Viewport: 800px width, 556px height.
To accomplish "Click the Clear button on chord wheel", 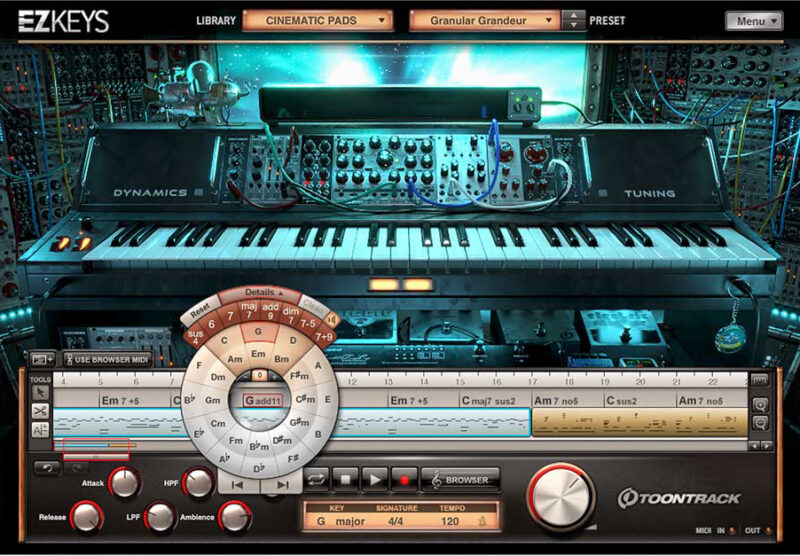I will 312,304.
